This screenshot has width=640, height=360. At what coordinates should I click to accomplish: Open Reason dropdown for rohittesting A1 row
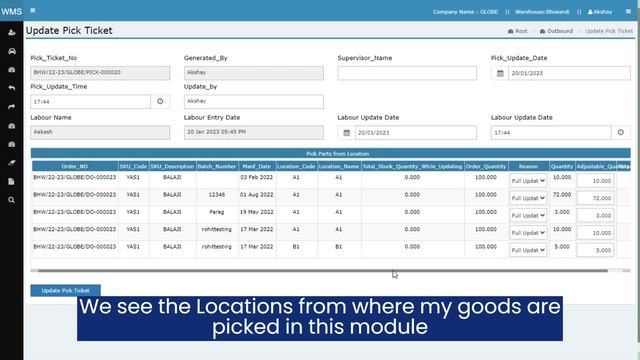coord(528,233)
